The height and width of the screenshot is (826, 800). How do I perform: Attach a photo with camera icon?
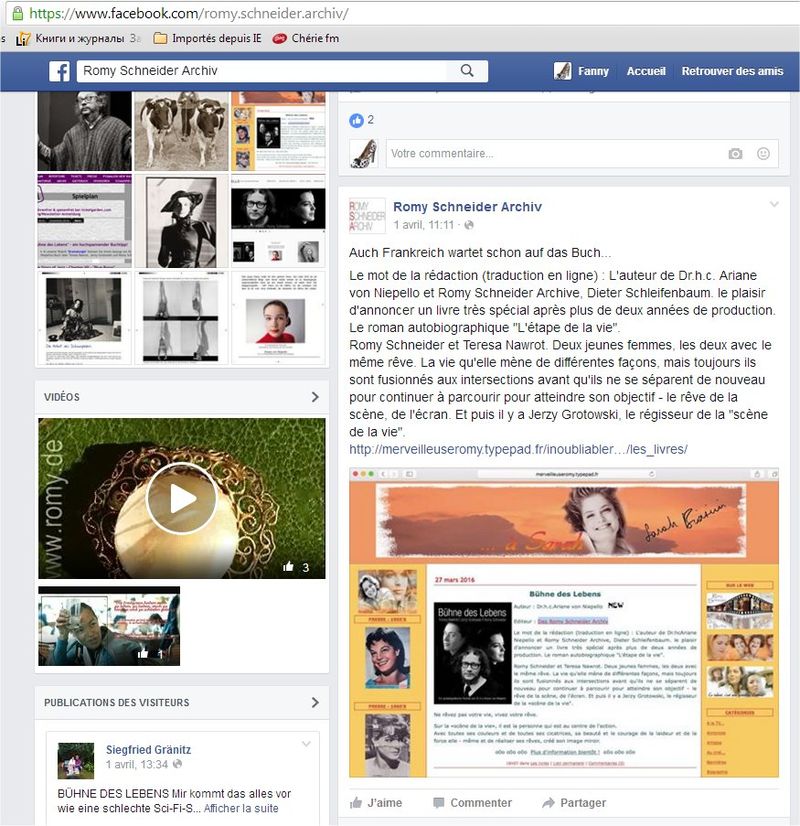pos(735,153)
